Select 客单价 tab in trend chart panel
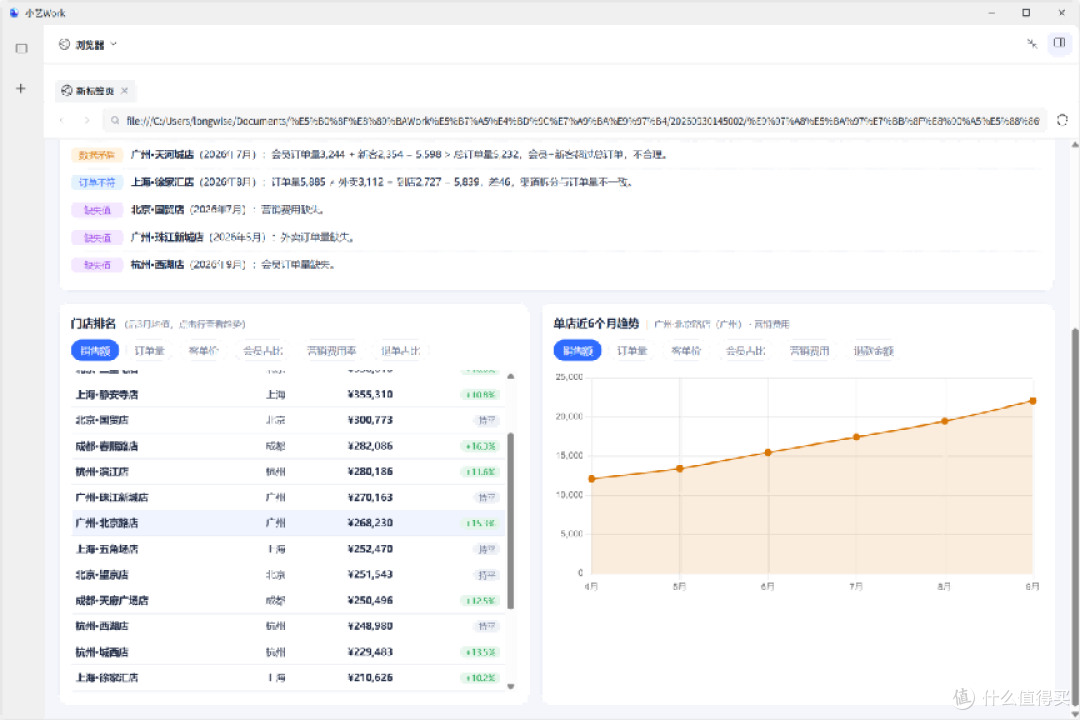Screen dimensions: 1080x720 coord(687,351)
